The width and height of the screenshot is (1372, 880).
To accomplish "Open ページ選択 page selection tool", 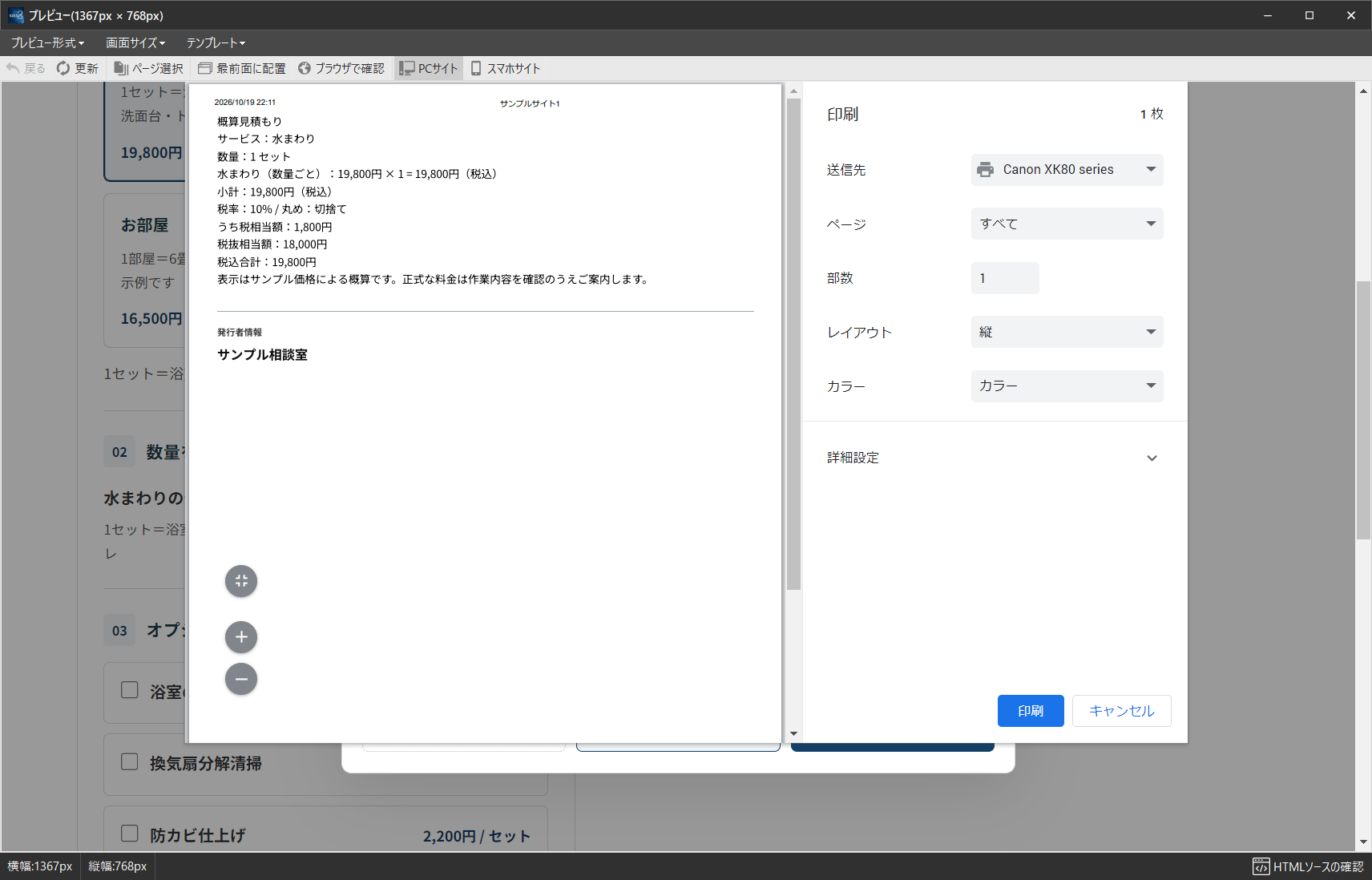I will [148, 68].
